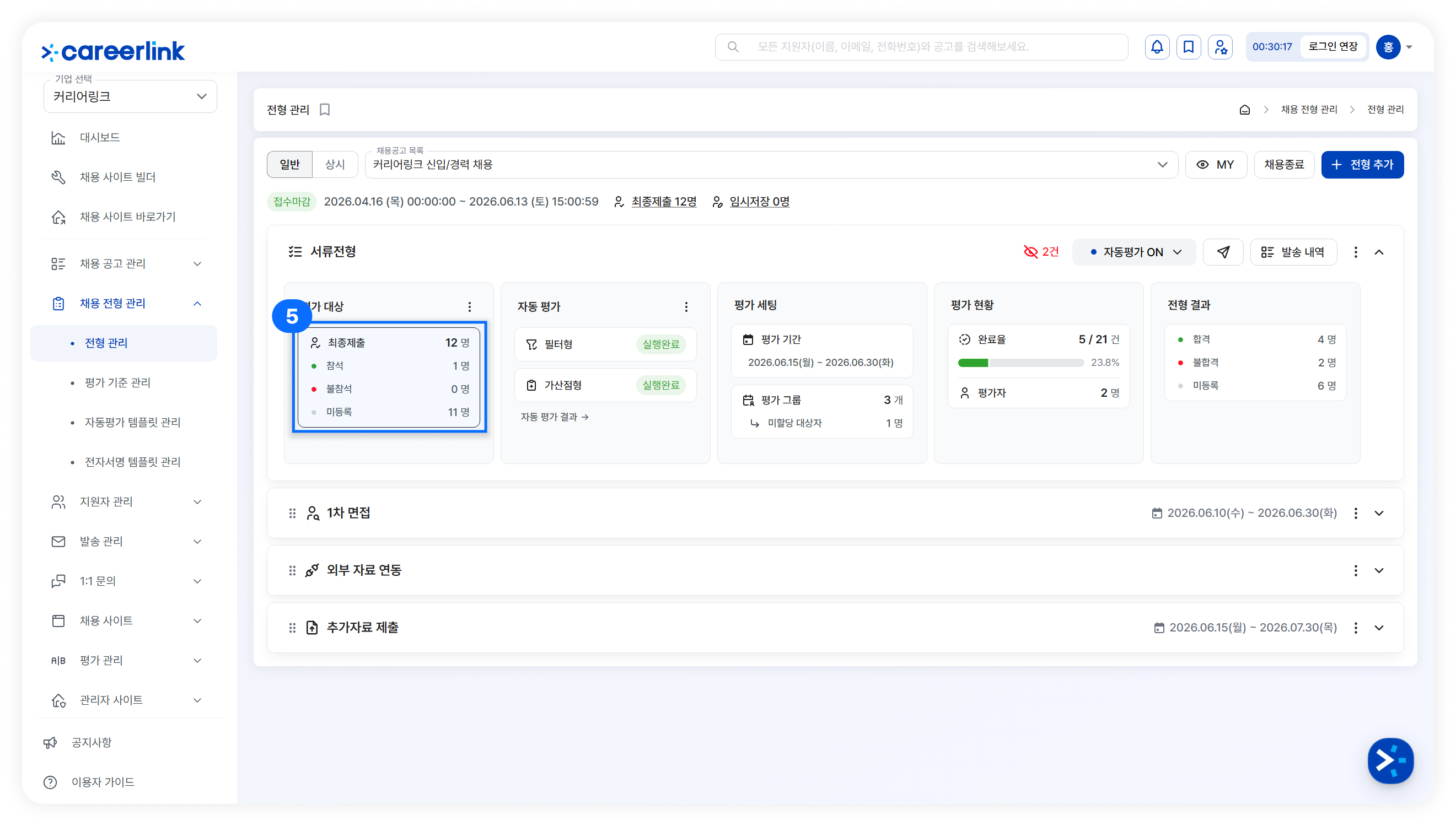The image size is (1456, 826).
Task: Open the 채용공고 목록 dropdown
Action: (x=771, y=165)
